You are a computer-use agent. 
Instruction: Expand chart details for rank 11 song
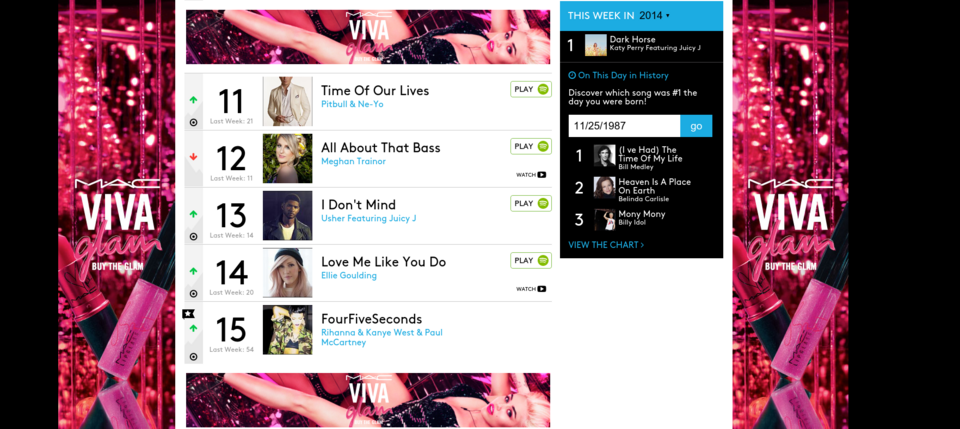pos(193,122)
